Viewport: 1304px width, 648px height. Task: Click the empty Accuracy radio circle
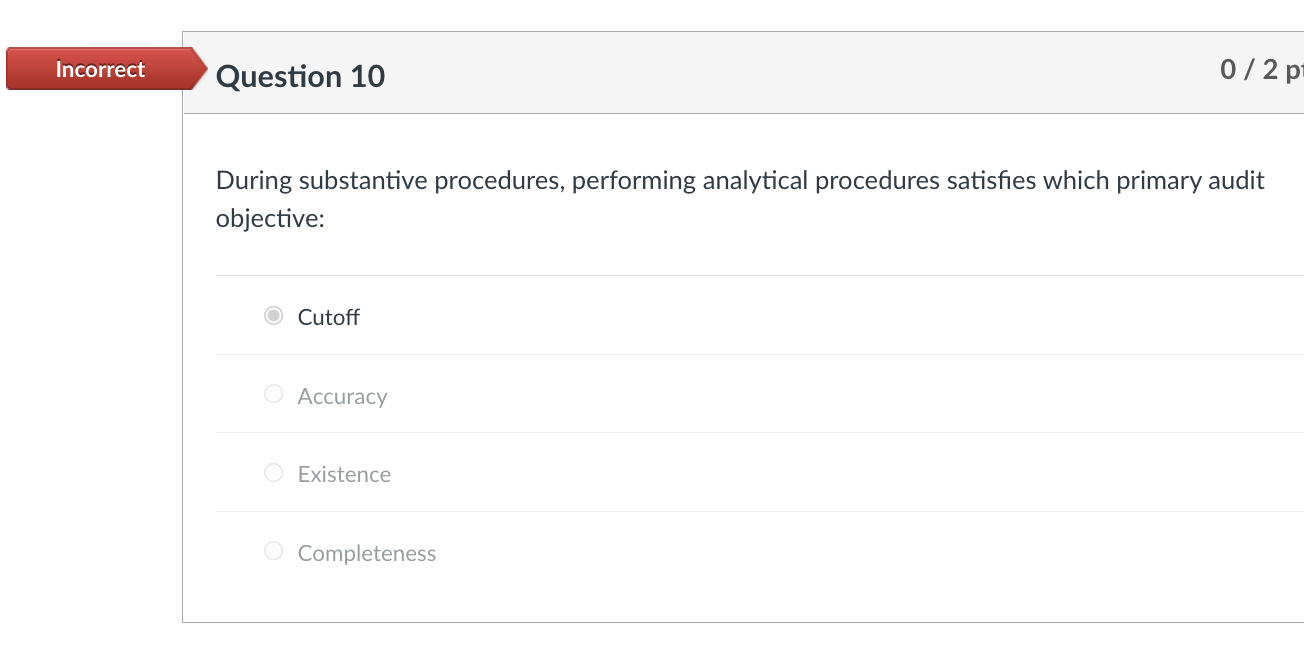273,393
